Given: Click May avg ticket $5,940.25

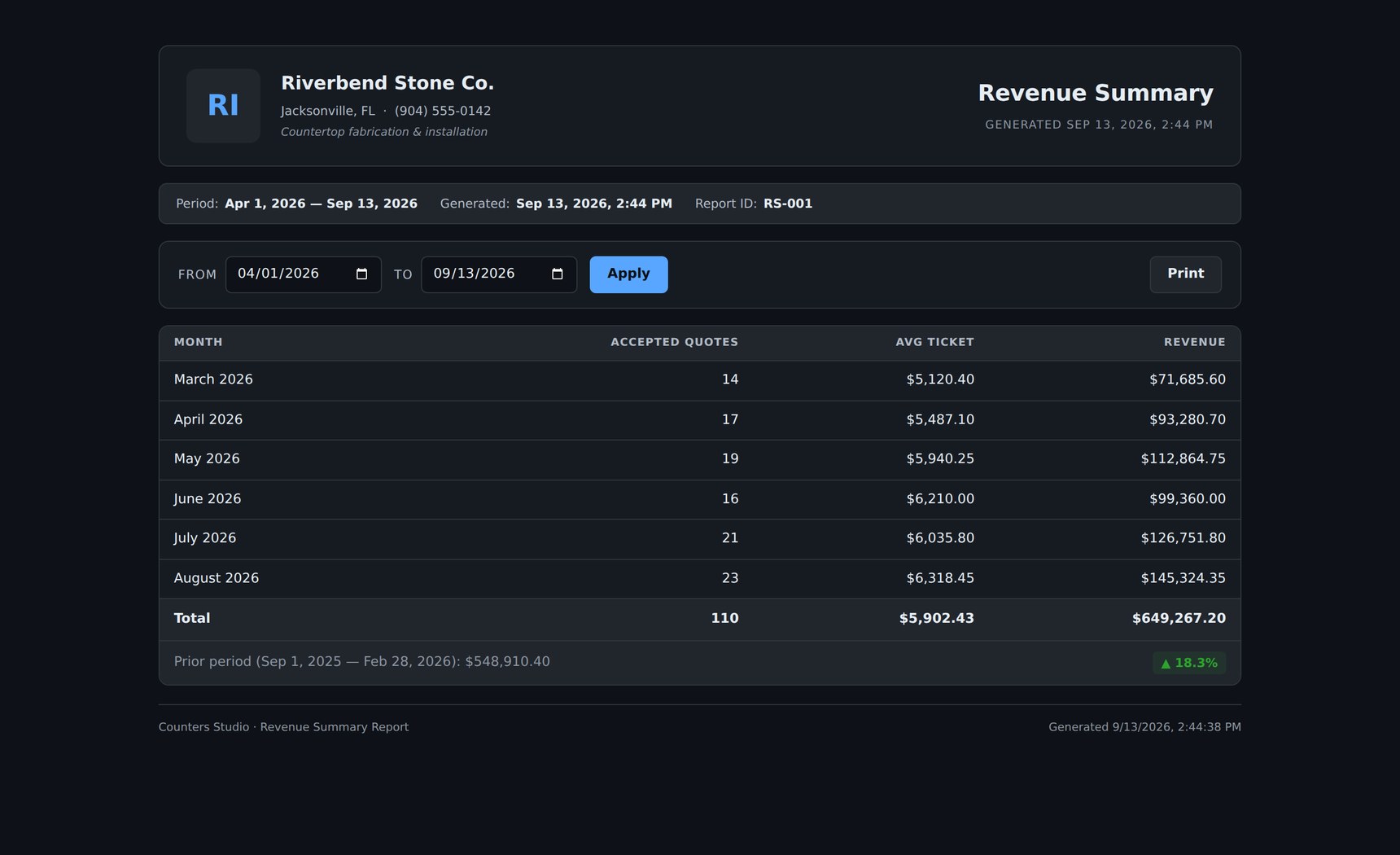Looking at the screenshot, I should (x=940, y=459).
